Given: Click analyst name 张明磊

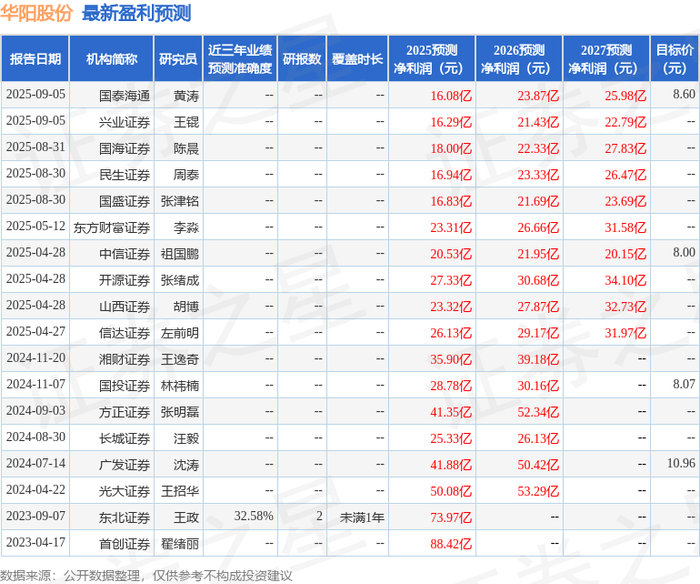Looking at the screenshot, I should 180,412.
